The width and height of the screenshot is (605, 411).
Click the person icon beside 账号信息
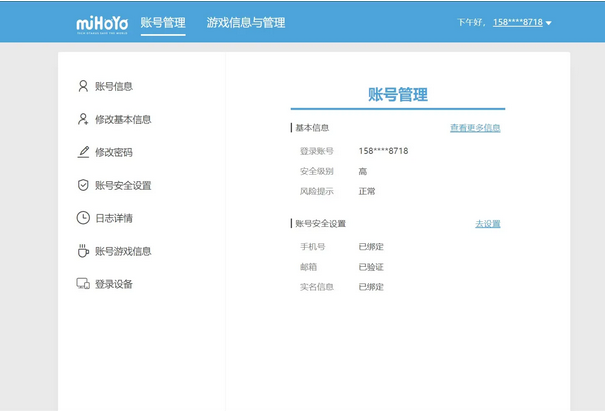click(83, 86)
